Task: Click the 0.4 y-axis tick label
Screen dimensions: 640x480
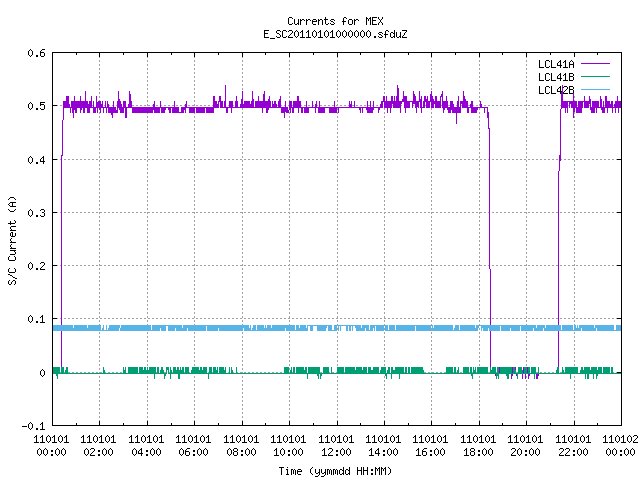Action: 36,160
